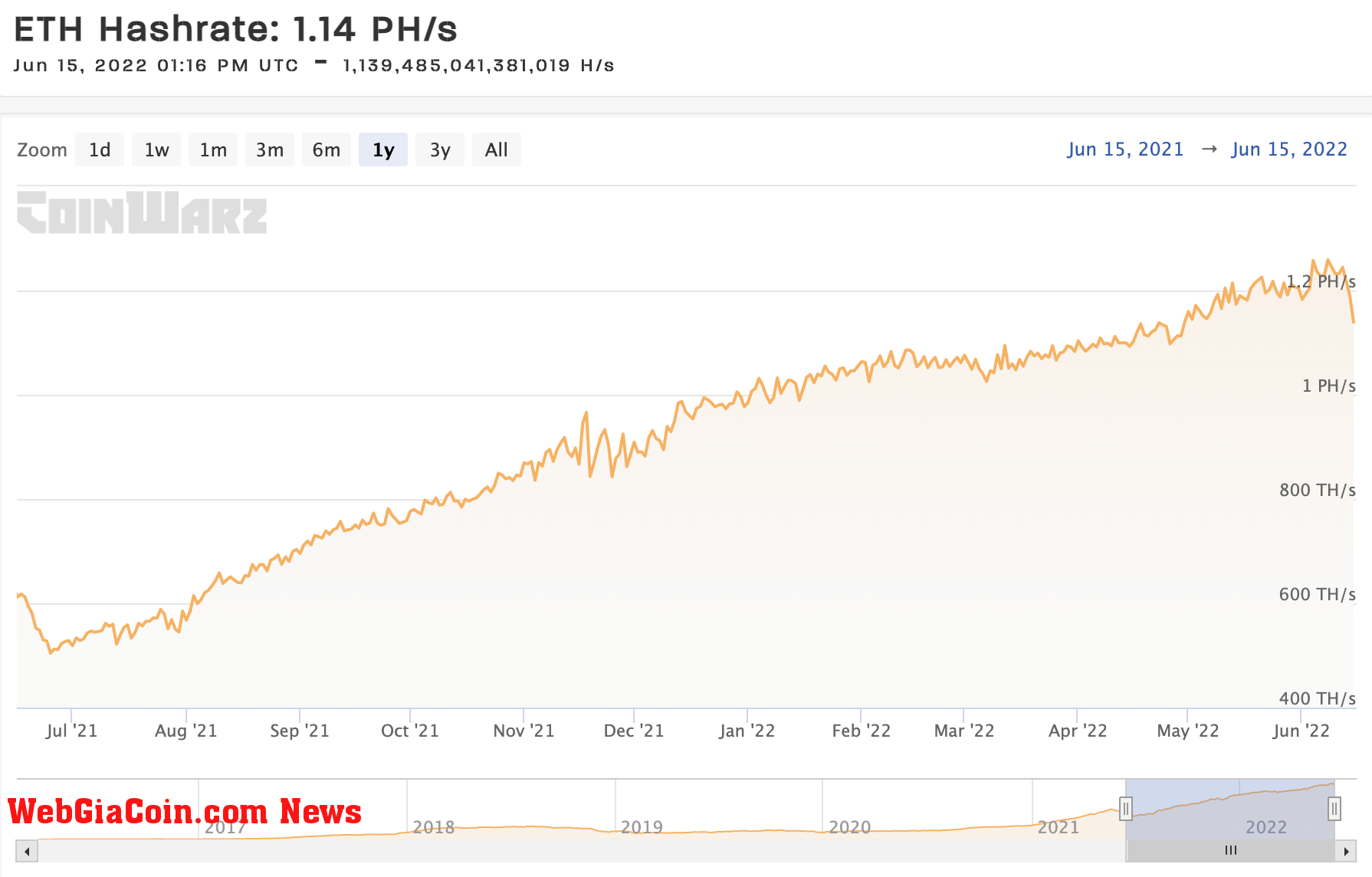Grab the navigator right range handle
Viewport: 1372px width, 877px height.
[1334, 809]
